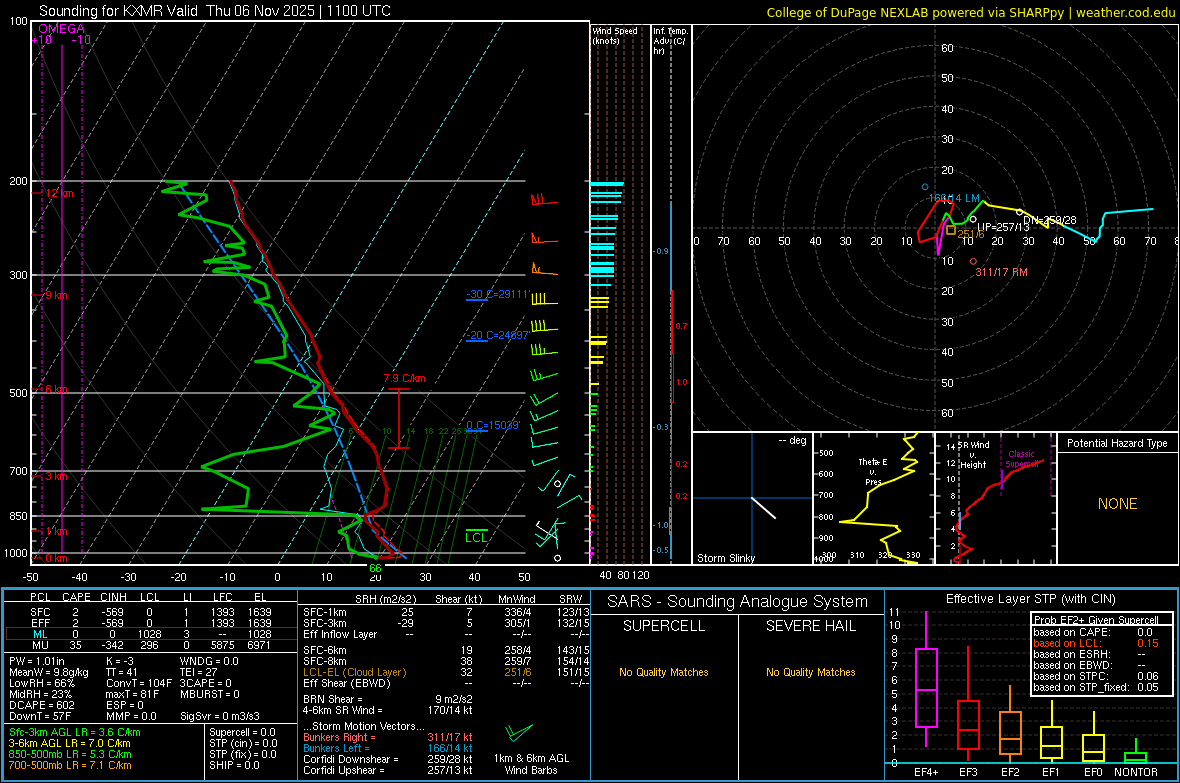The height and width of the screenshot is (783, 1180).
Task: Click the '-20 C=24897' level label
Action: point(497,335)
